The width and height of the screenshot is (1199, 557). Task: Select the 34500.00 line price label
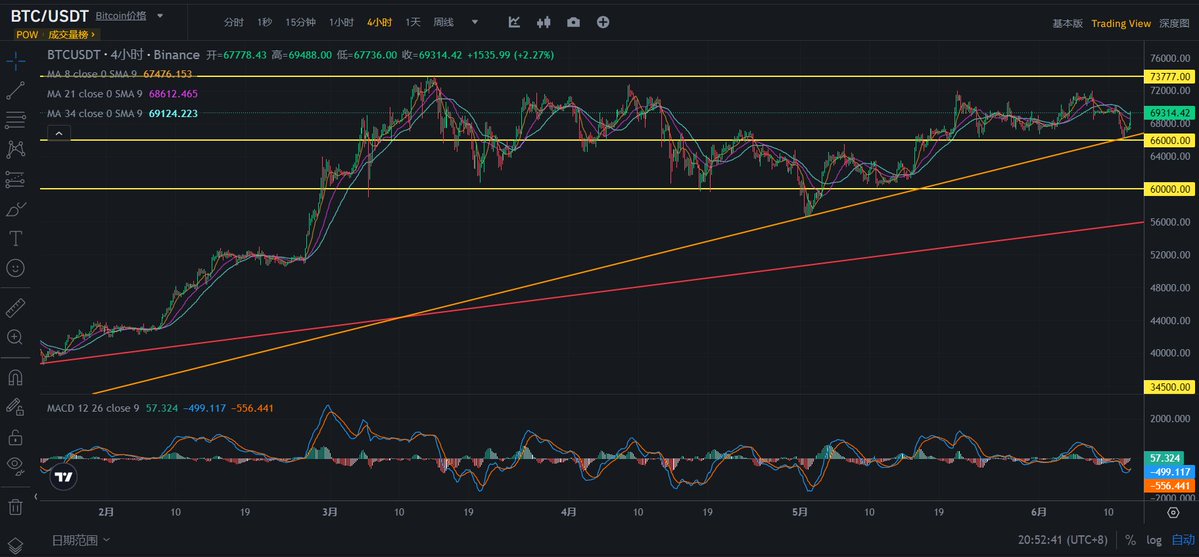(1169, 387)
